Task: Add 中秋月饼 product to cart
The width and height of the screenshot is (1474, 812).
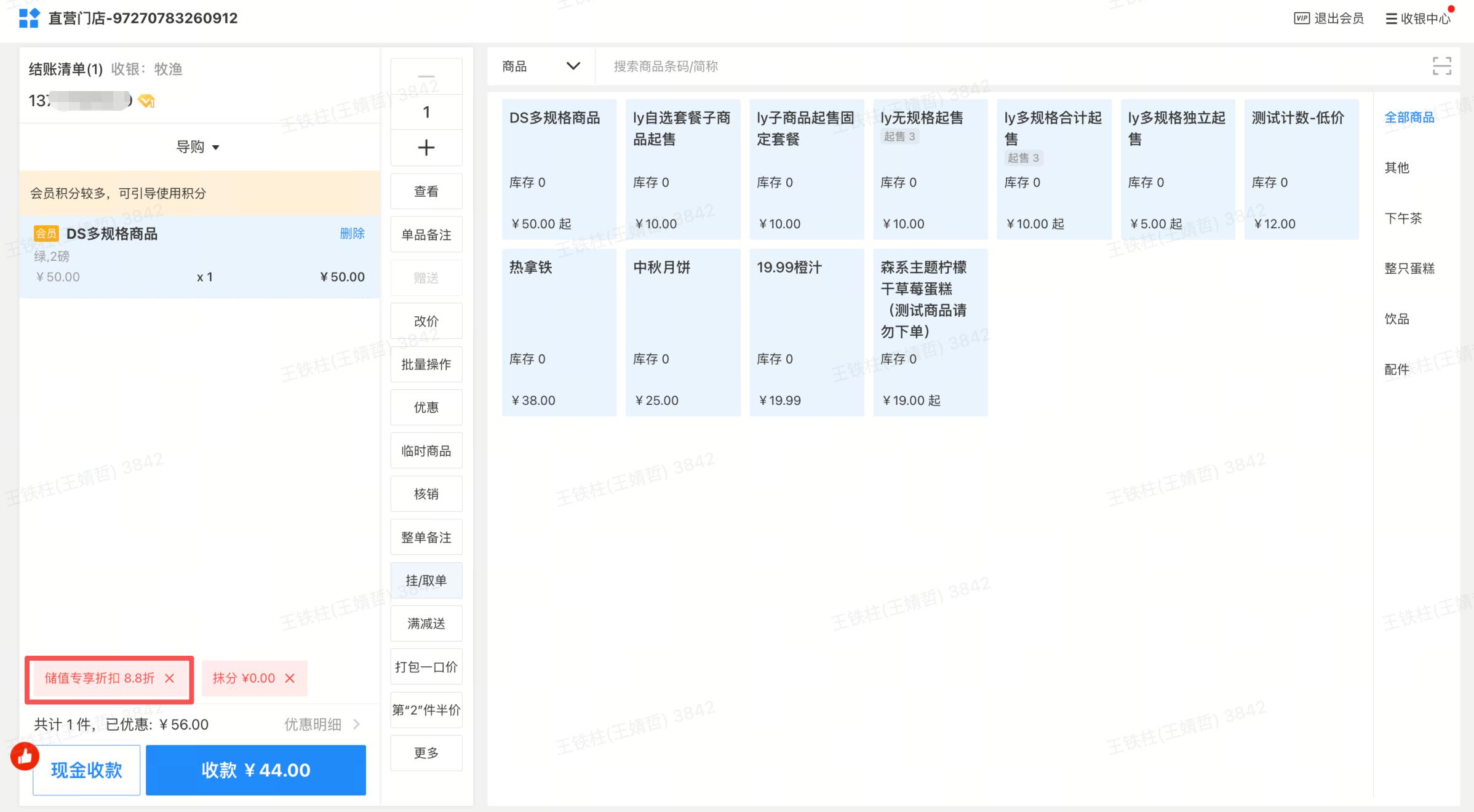Action: [683, 332]
